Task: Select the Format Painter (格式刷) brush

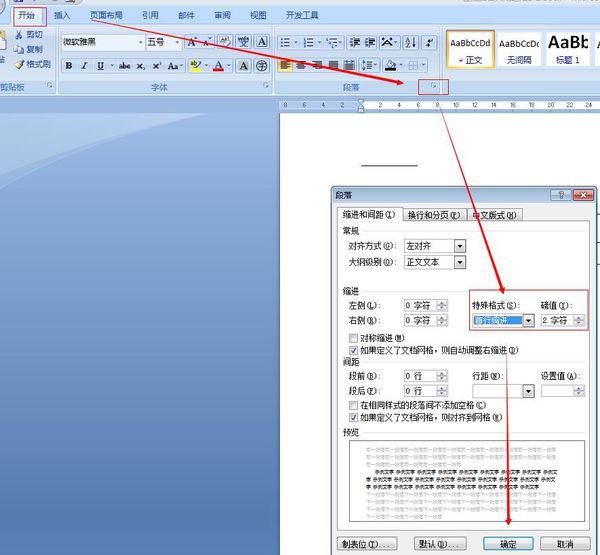Action: point(19,64)
